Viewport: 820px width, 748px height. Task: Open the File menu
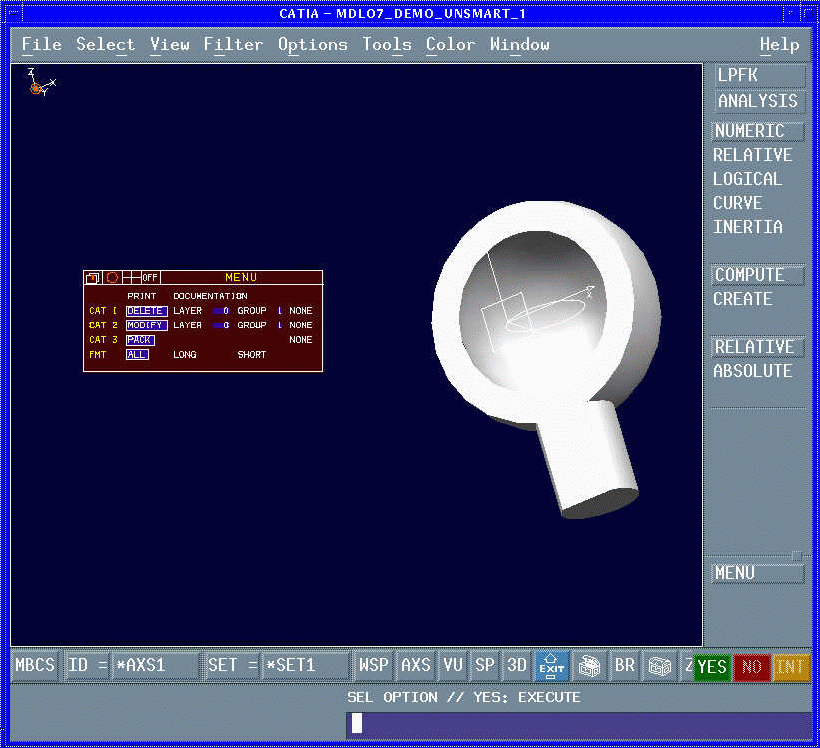click(x=42, y=45)
